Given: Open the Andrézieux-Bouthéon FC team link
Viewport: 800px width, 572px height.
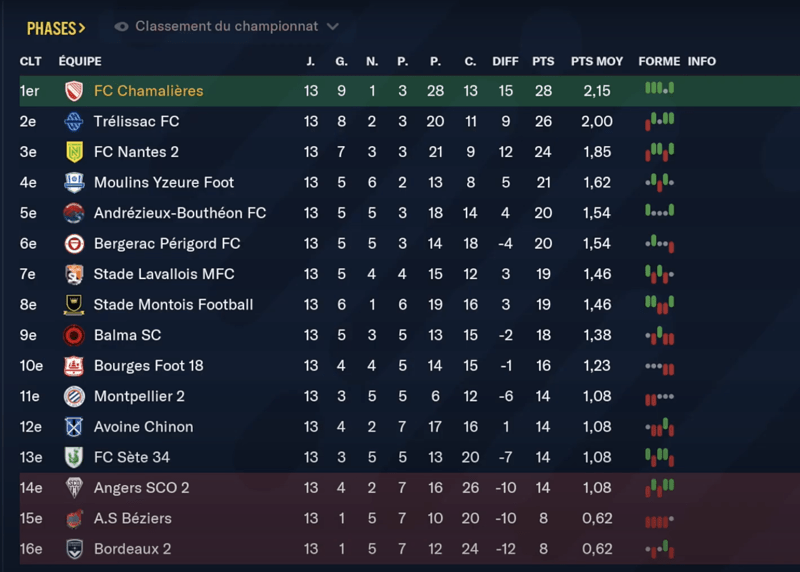Looking at the screenshot, I should (x=179, y=213).
